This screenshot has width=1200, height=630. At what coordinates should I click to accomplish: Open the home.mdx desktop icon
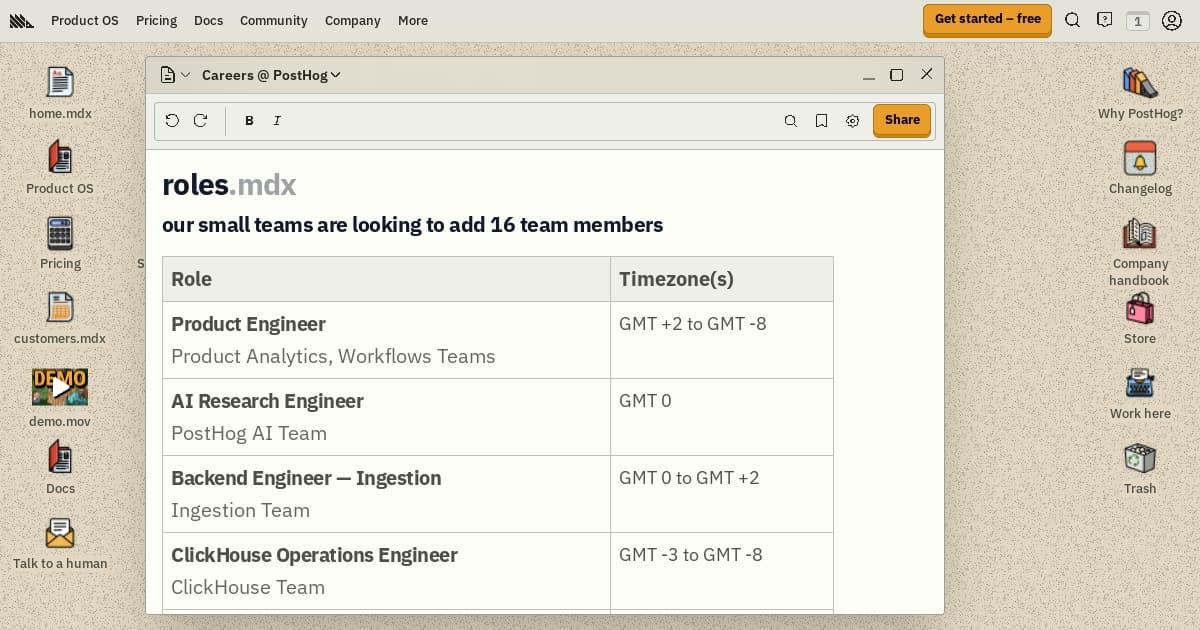point(60,82)
